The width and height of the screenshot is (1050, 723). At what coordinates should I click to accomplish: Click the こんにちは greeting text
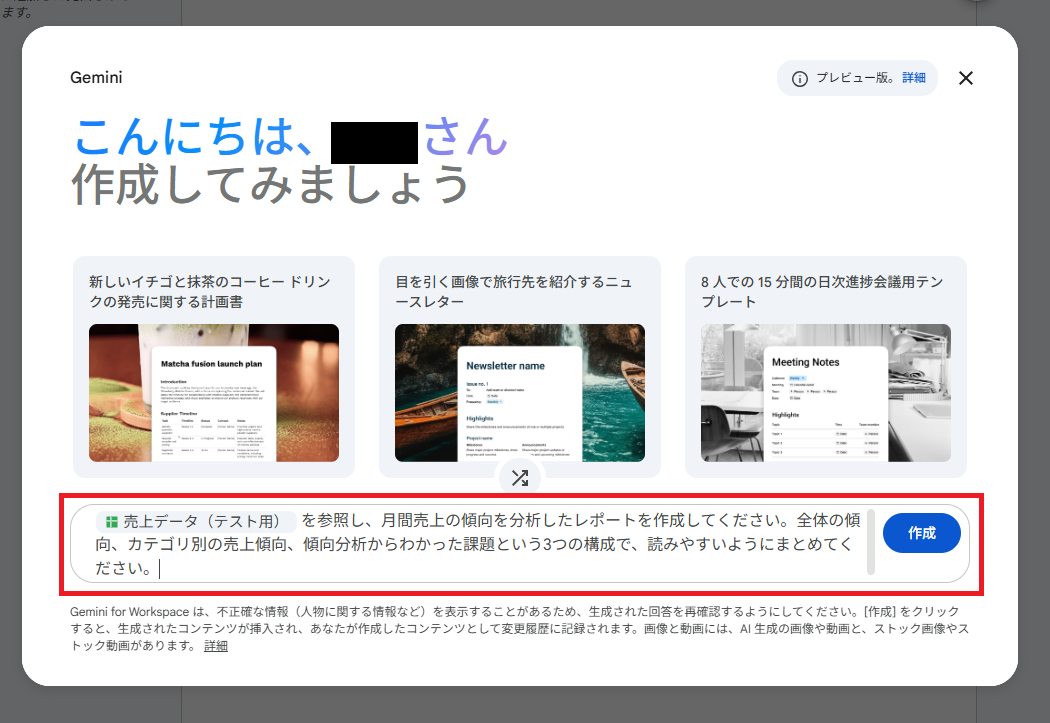coord(193,137)
